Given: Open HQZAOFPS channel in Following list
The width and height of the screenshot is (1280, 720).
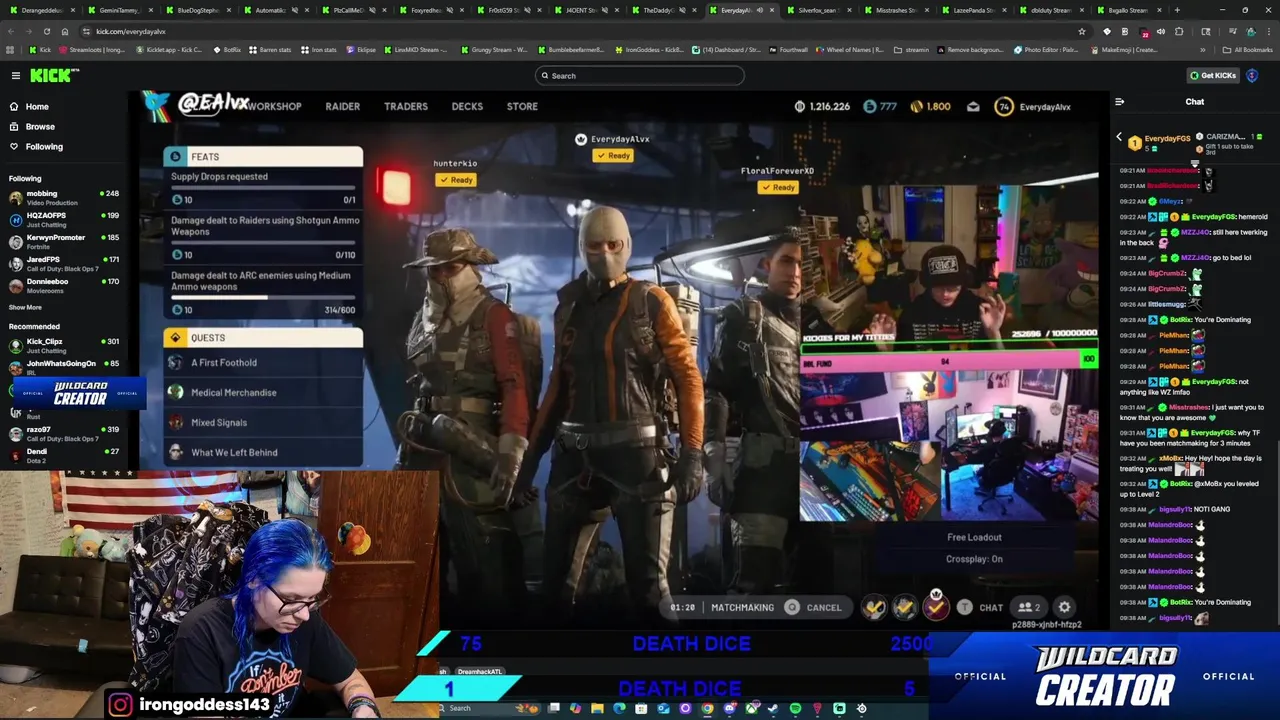Looking at the screenshot, I should coord(63,219).
